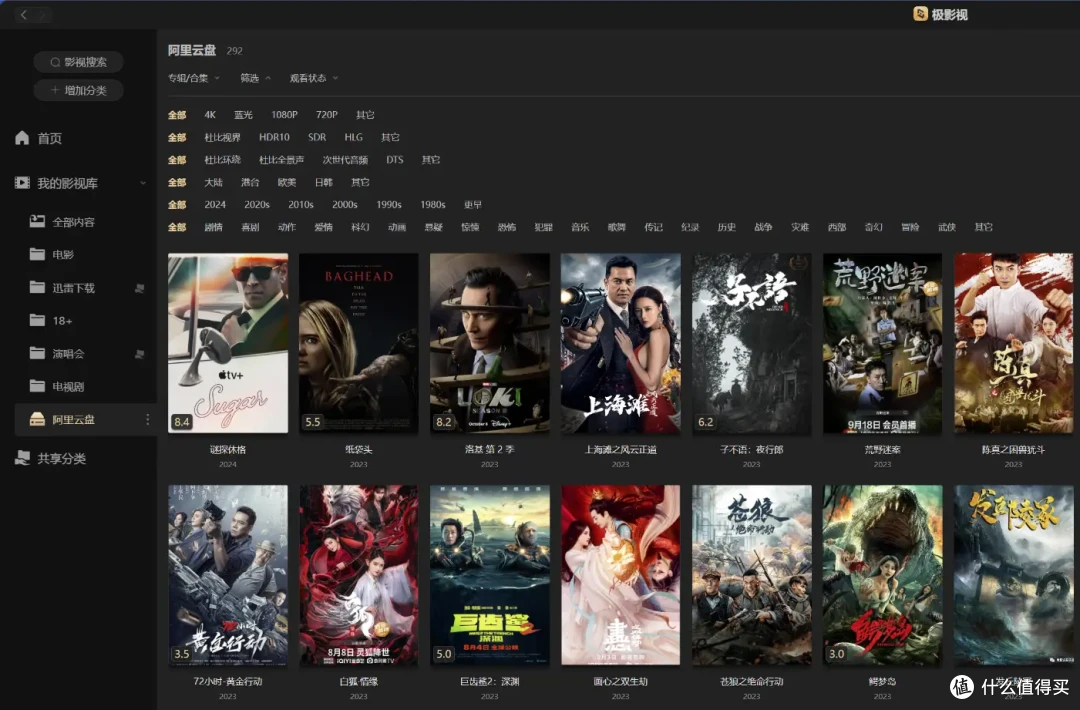Screen dimensions: 1080x710
Task: Click 我的影视库 library icon
Action: 22,182
